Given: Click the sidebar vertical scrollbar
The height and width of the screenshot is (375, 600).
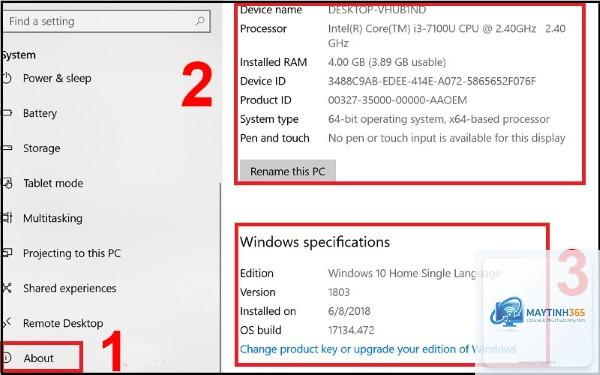Looking at the screenshot, I should pyautogui.click(x=221, y=276).
